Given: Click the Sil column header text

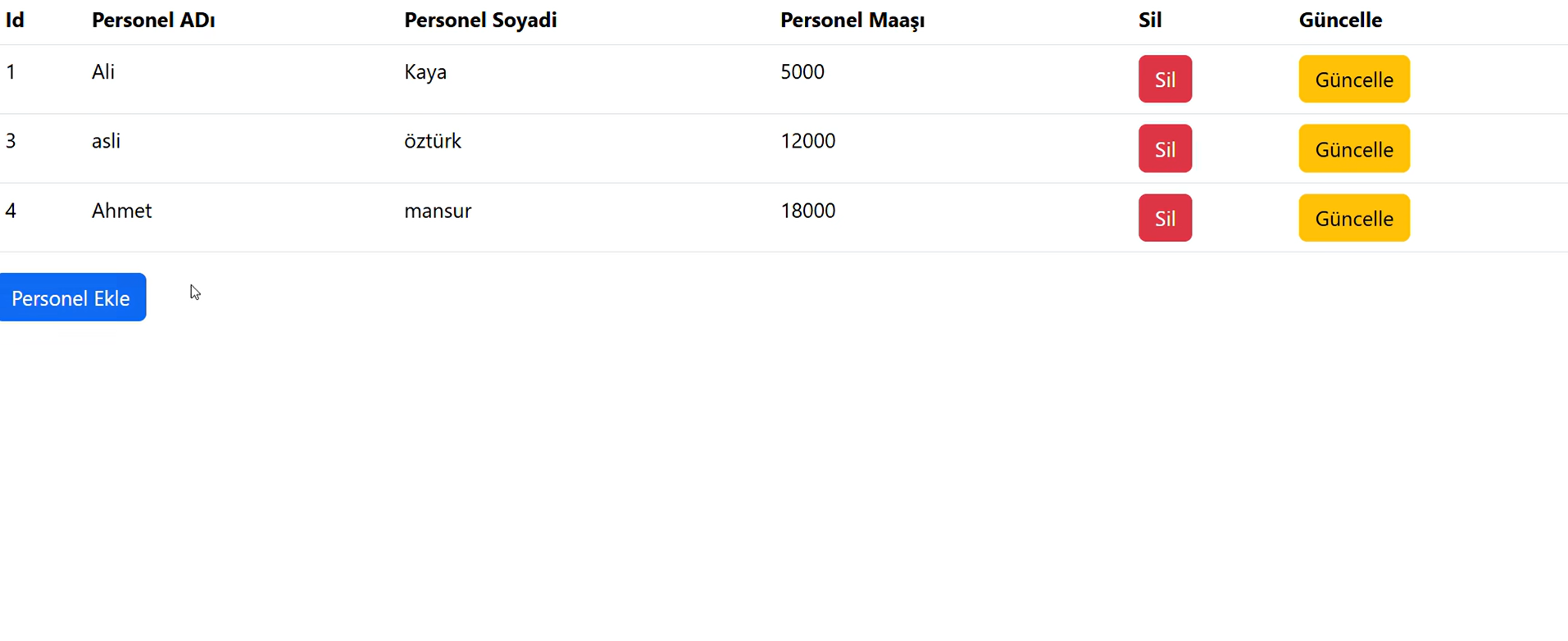Looking at the screenshot, I should coord(1149,20).
